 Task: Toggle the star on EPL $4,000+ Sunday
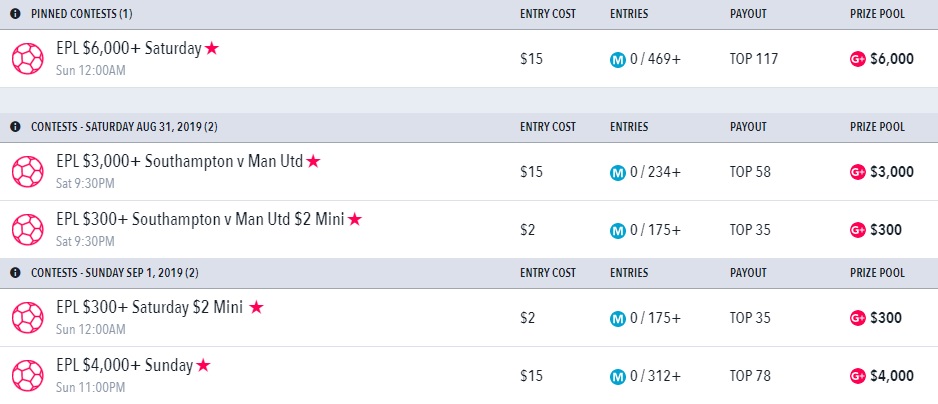pos(203,365)
